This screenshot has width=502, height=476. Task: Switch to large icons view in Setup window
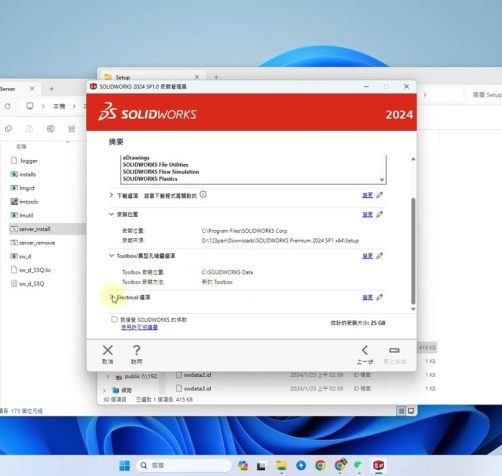[x=411, y=411]
